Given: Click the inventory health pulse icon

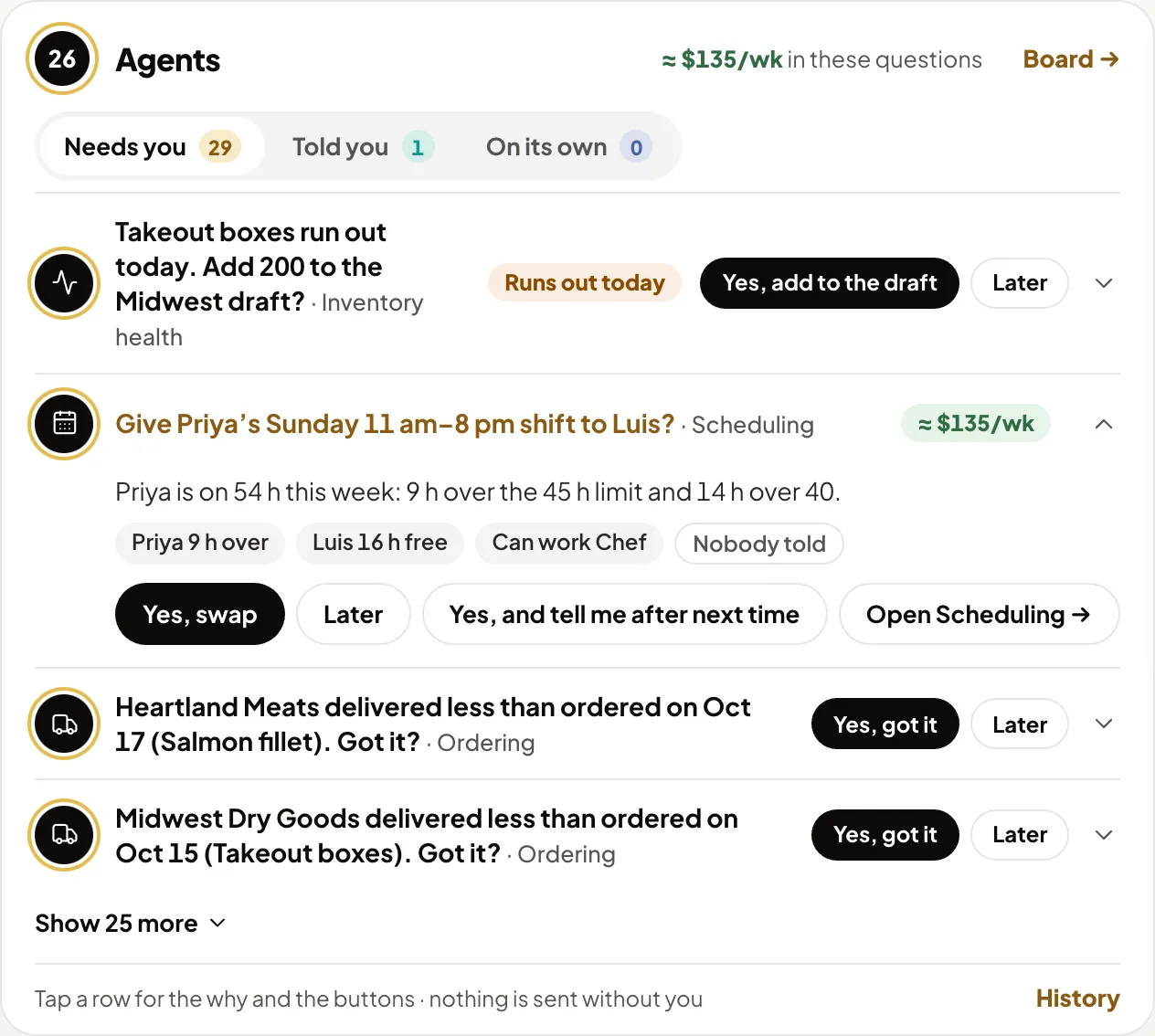Looking at the screenshot, I should (x=64, y=283).
